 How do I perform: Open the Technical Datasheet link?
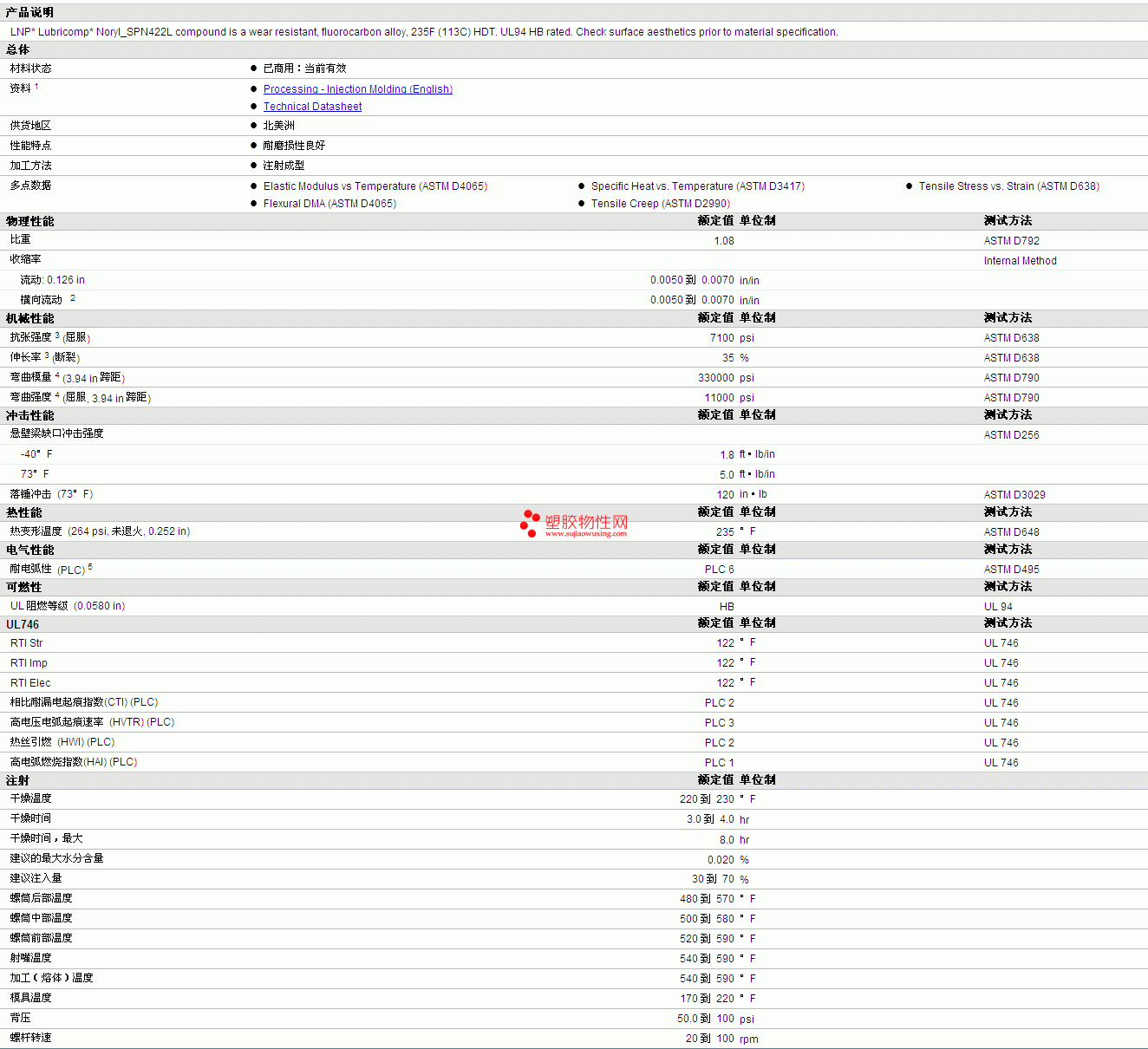tap(313, 107)
